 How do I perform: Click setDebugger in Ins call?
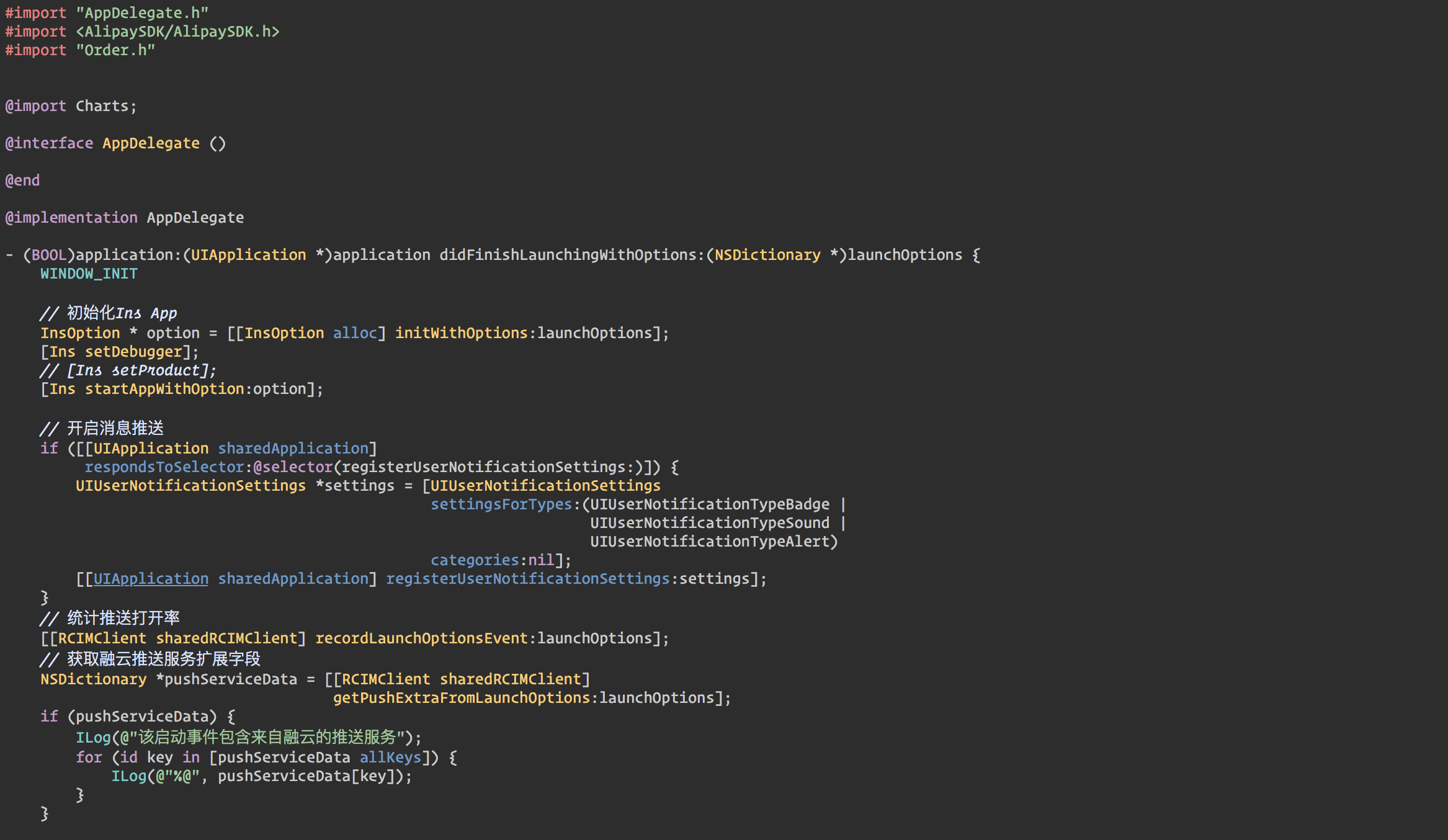pos(133,352)
